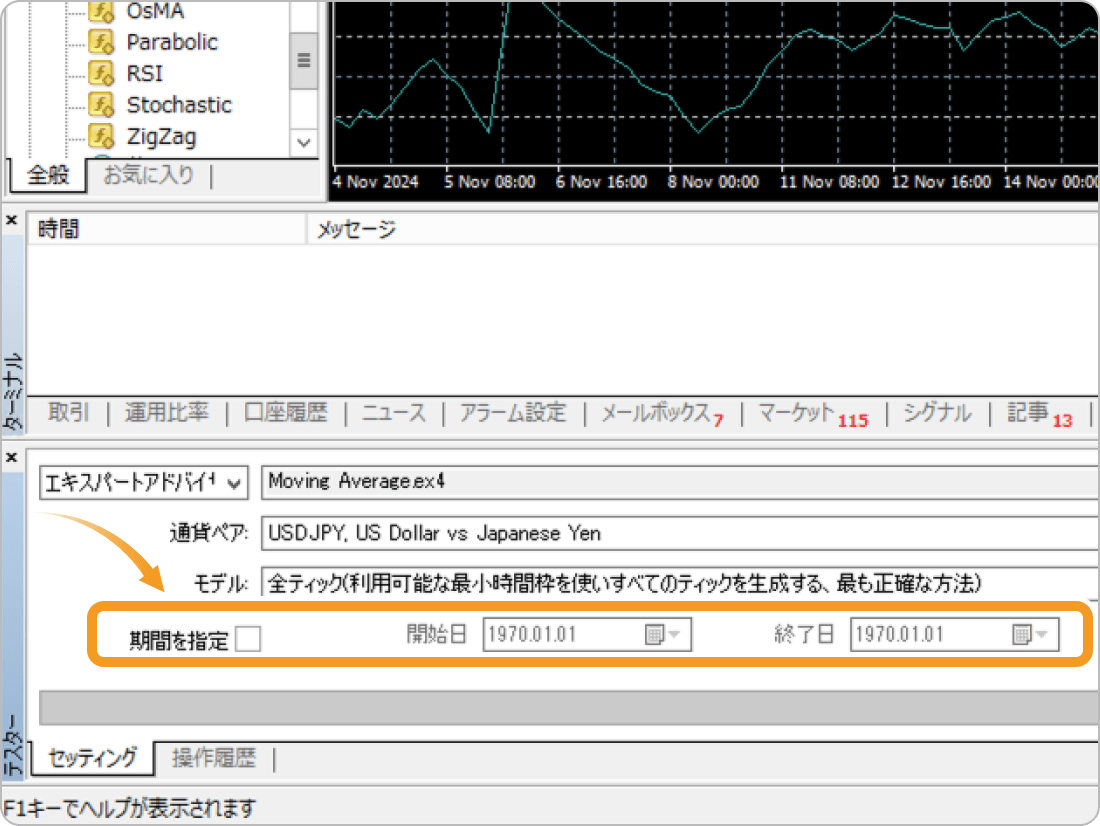Open the 開始日 calendar dropdown
This screenshot has height=826, width=1100.
click(x=663, y=634)
